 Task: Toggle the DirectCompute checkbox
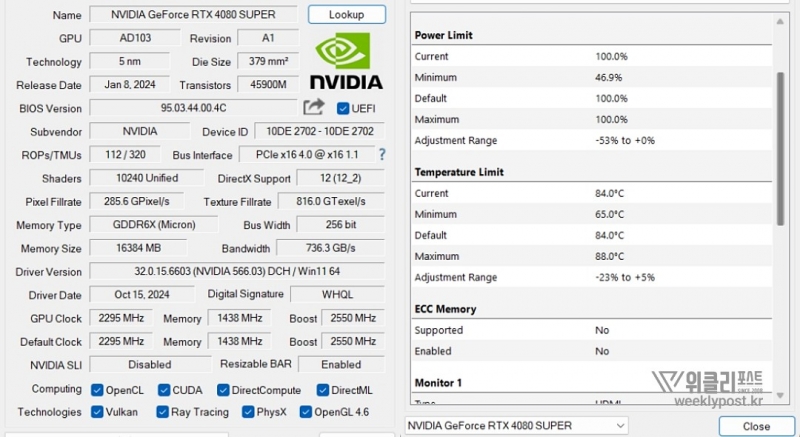[223, 390]
